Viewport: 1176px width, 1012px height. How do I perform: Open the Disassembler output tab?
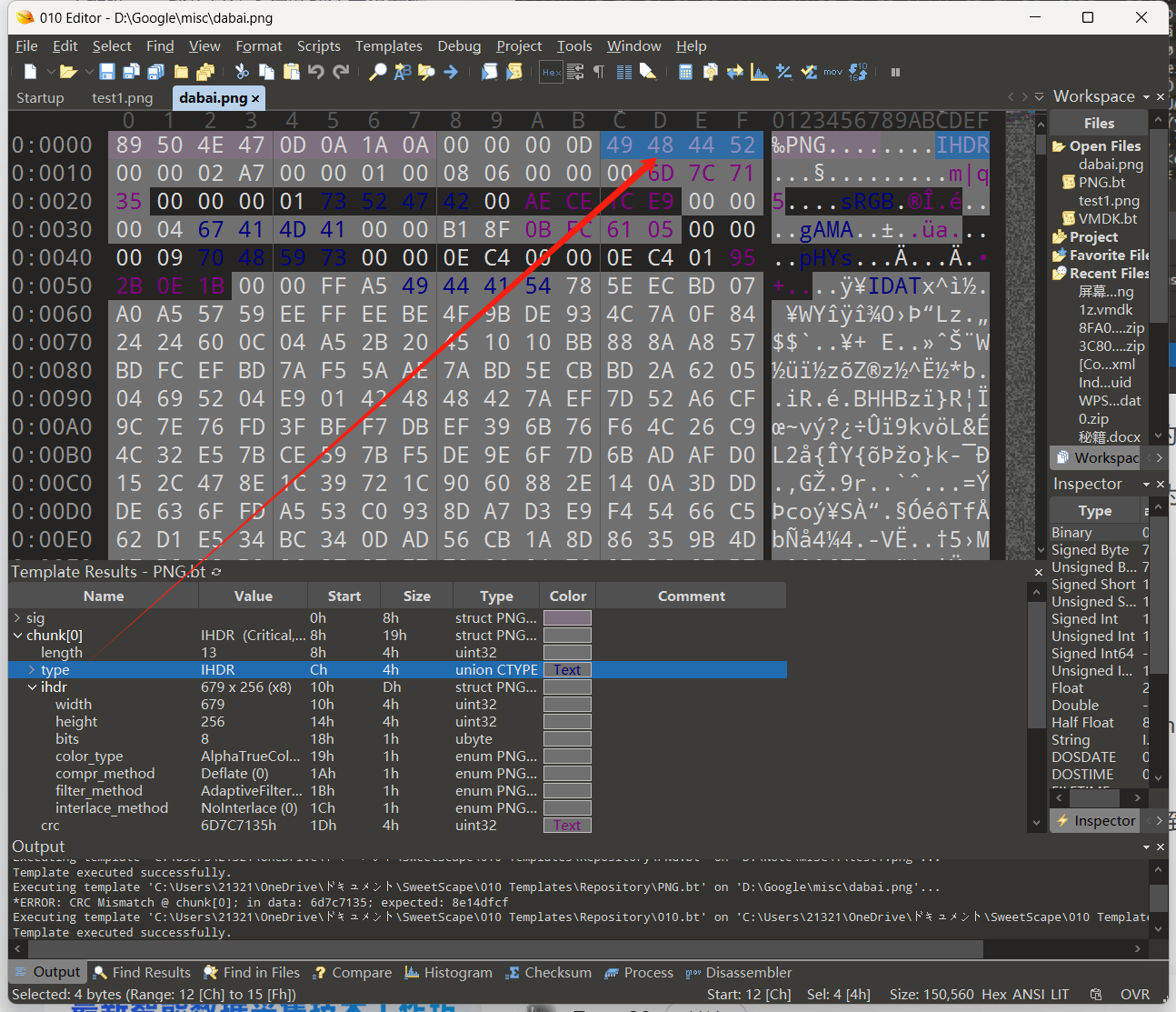coord(739,973)
